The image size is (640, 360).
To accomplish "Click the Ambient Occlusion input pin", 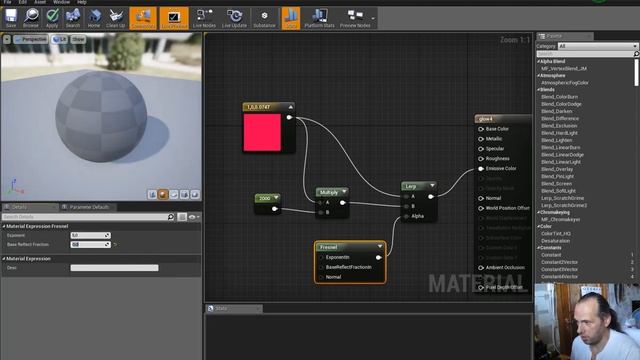I will point(481,268).
